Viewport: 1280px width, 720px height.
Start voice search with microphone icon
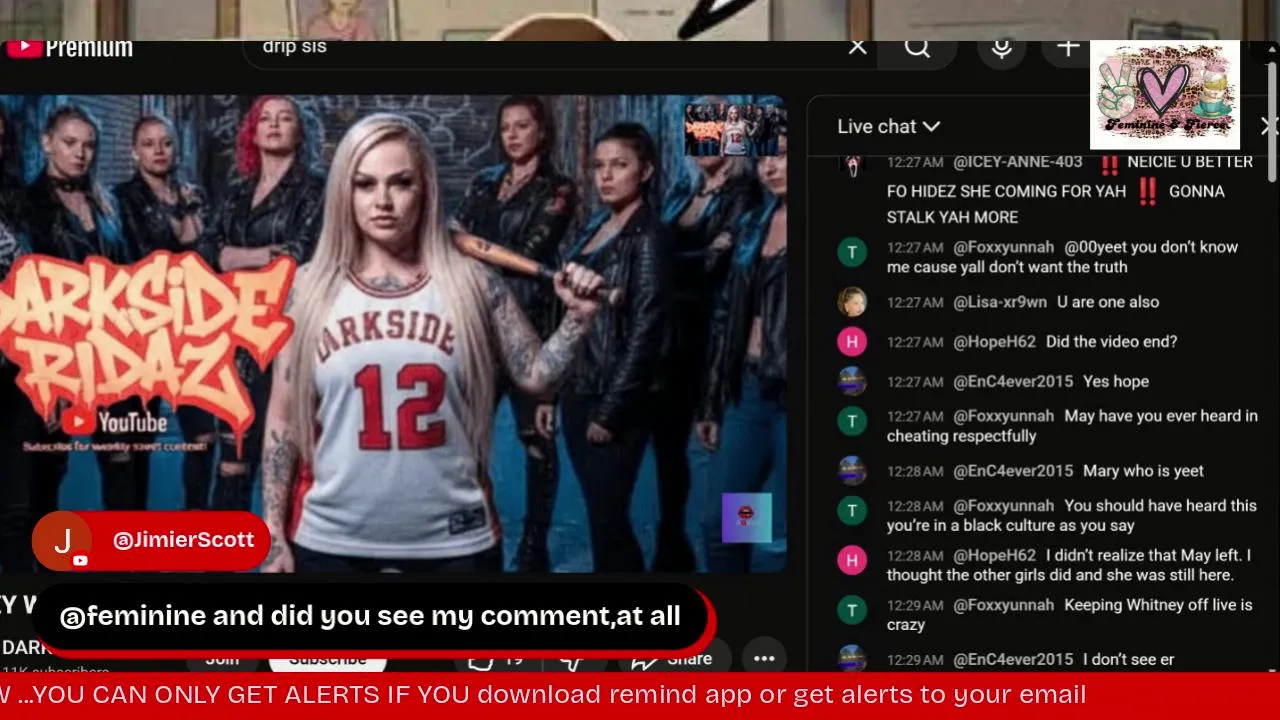[x=1001, y=47]
